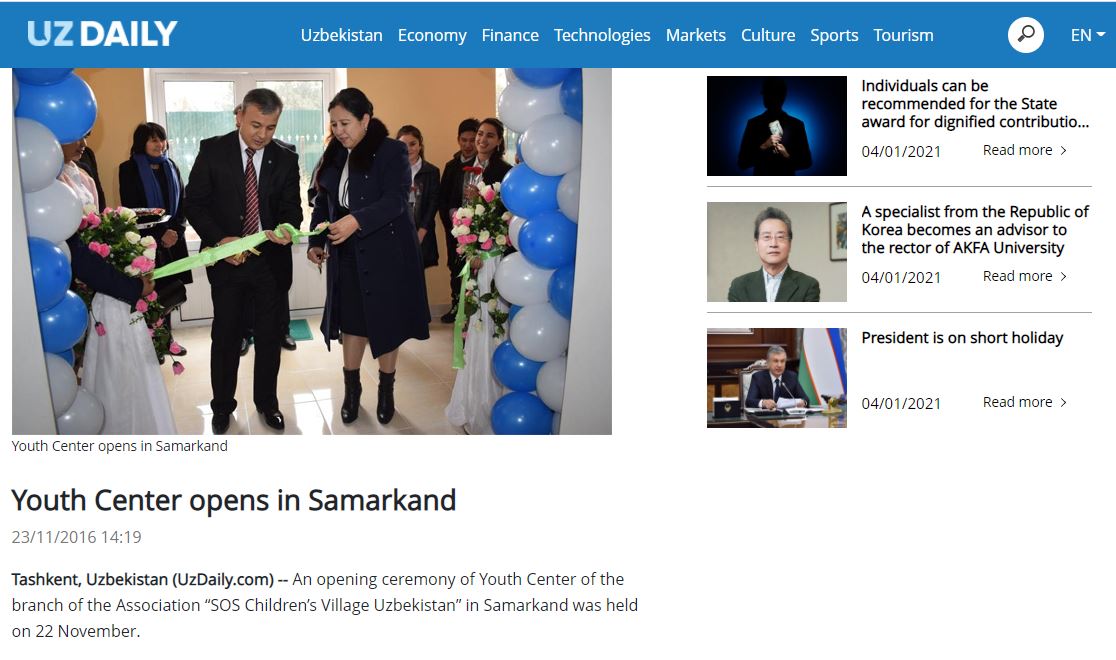1116x660 pixels.
Task: Go to the Sports section
Action: point(834,35)
